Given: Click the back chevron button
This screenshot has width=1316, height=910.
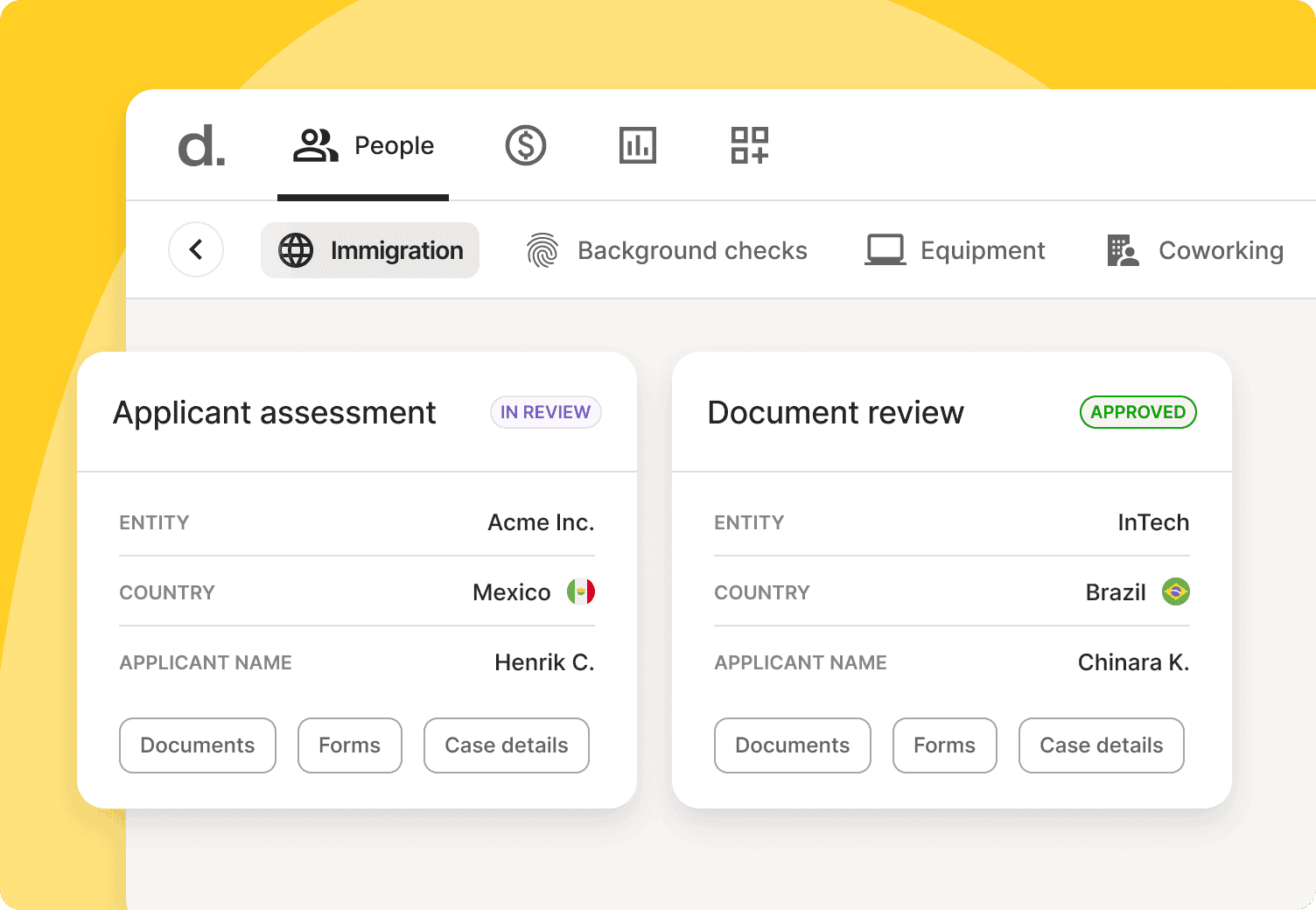Looking at the screenshot, I should (196, 249).
